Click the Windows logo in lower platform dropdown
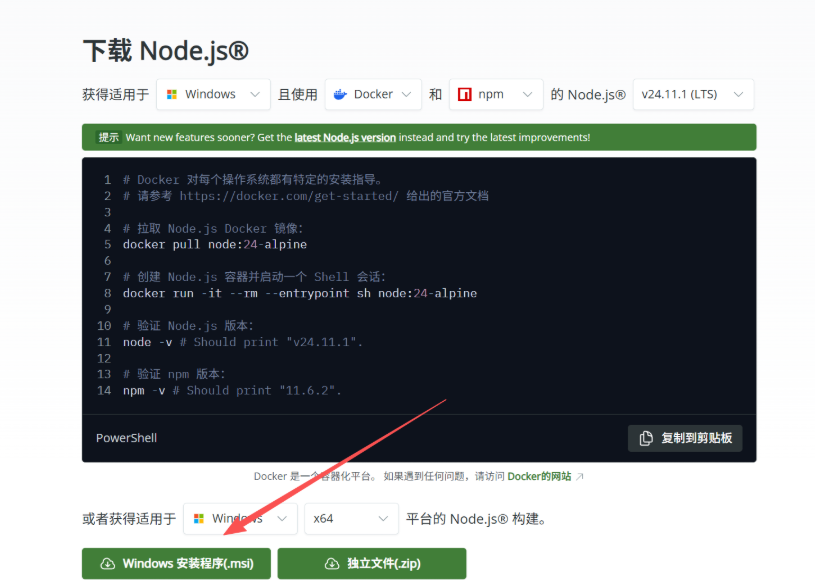Screen dimensions: 815x580 click(x=199, y=519)
